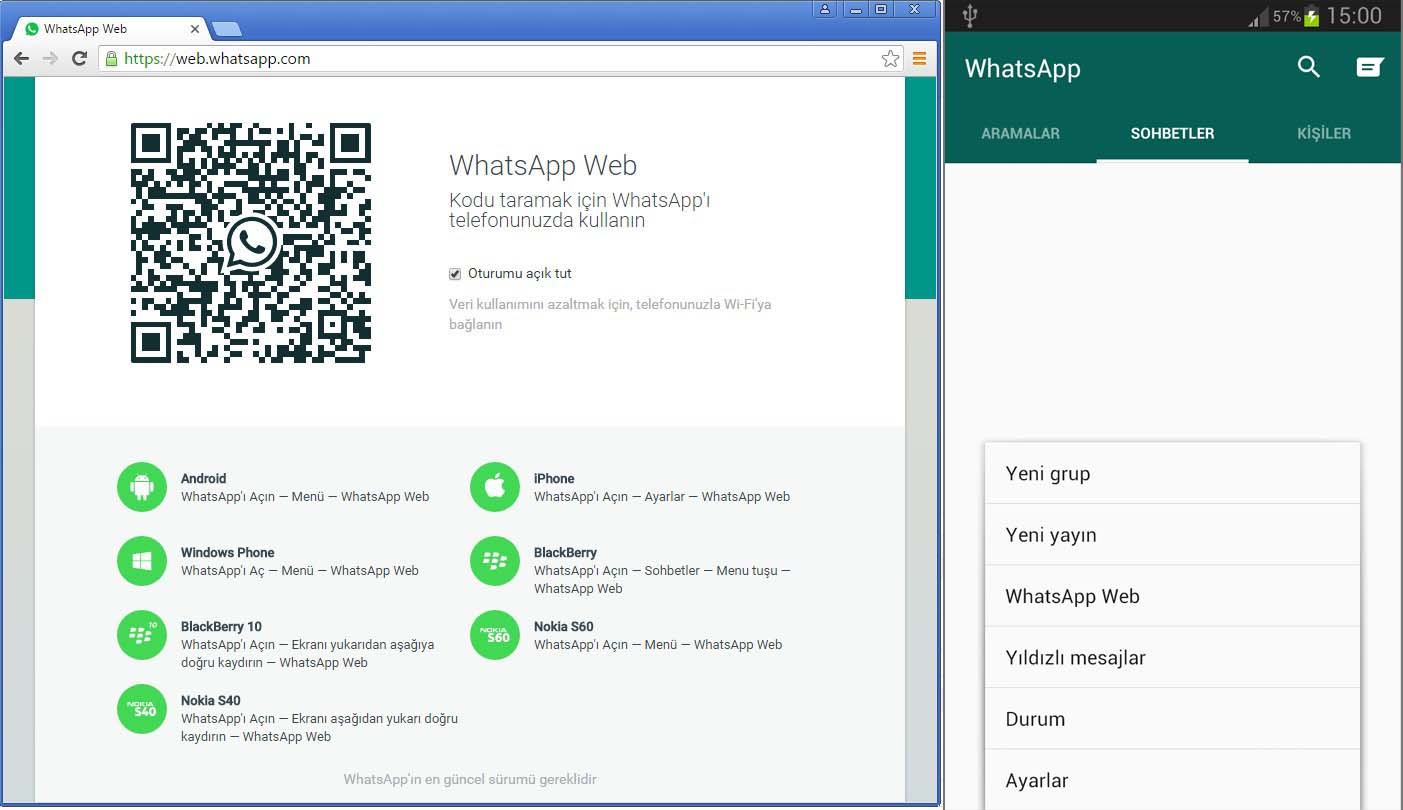Click the BlackBerry green circle icon
Screen dimensions: 1403x810
tap(495, 561)
